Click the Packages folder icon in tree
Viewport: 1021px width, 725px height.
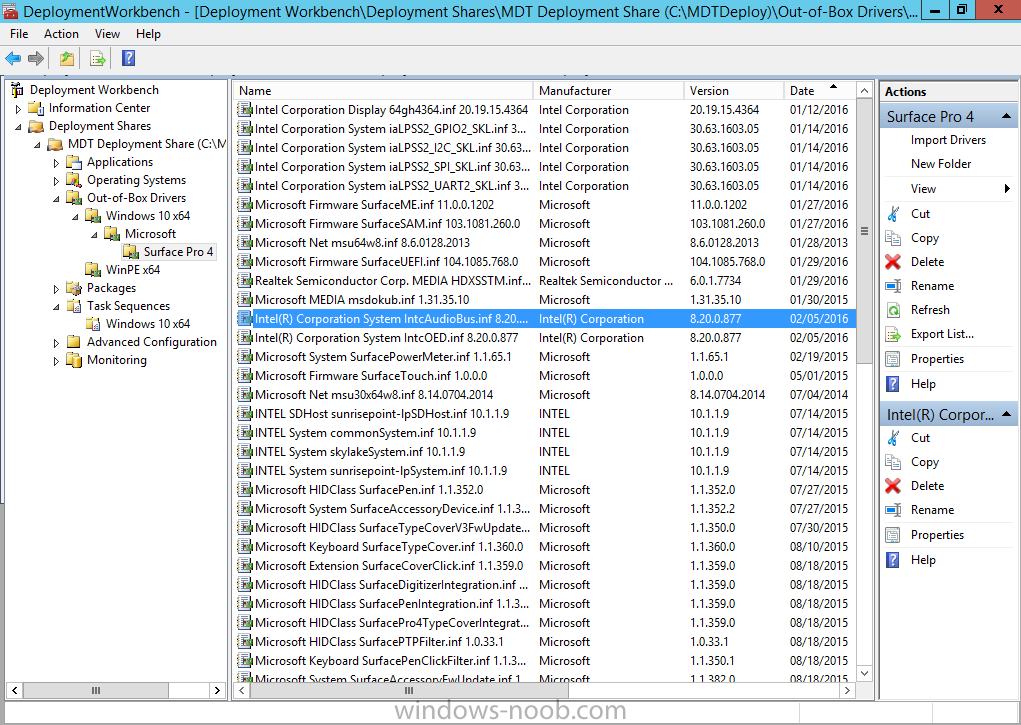click(74, 288)
